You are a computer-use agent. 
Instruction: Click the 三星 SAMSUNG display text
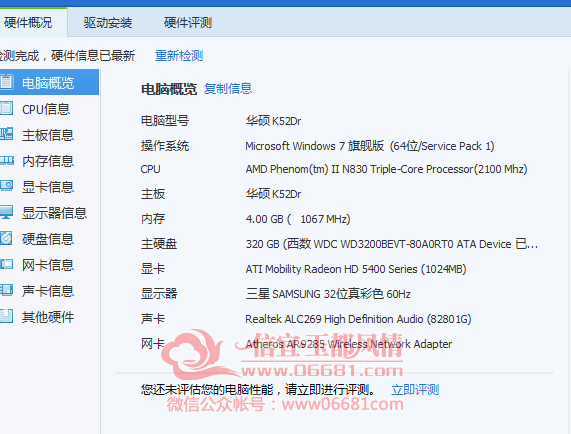pyautogui.click(x=328, y=294)
